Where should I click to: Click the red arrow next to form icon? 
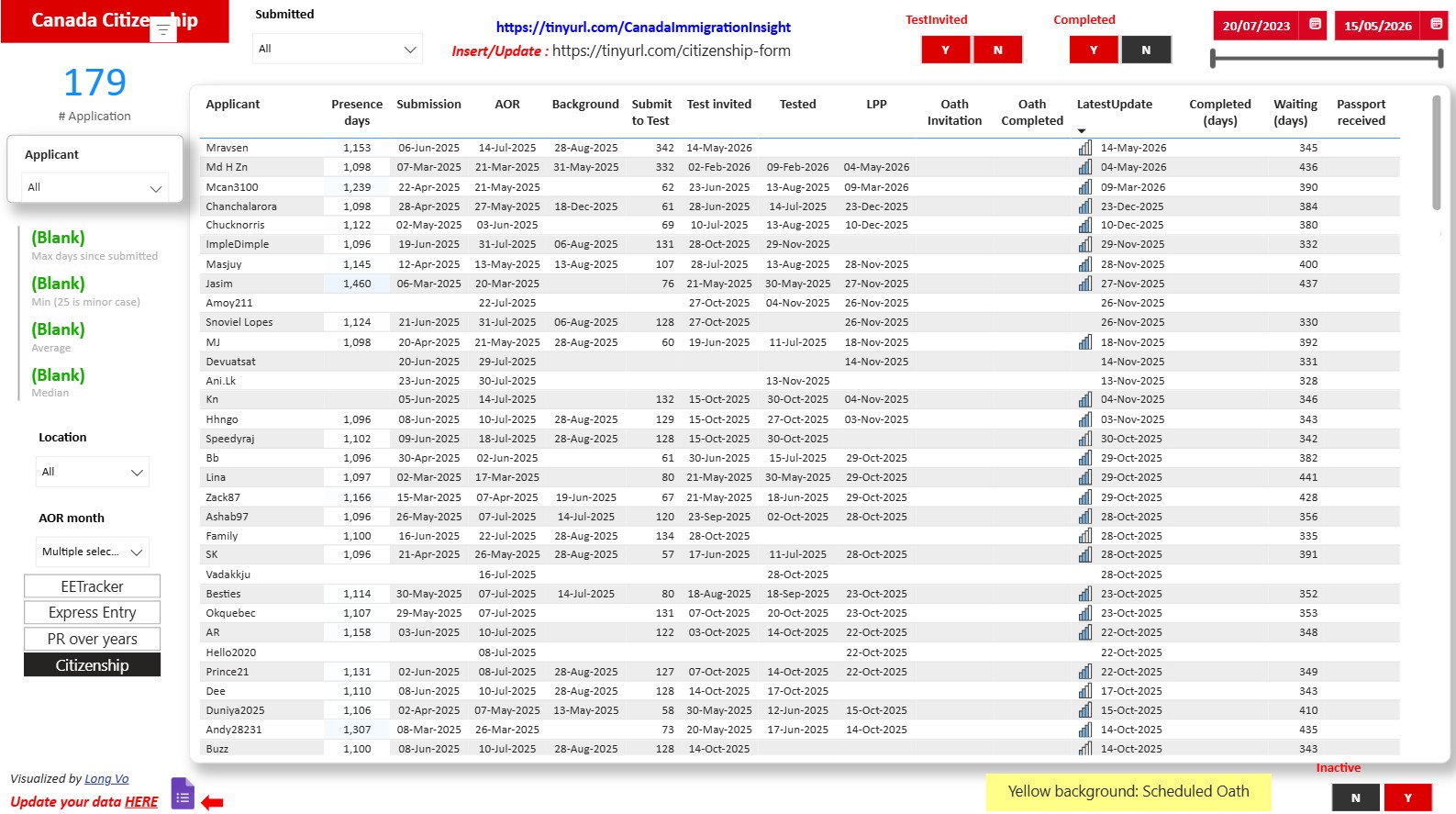[x=212, y=803]
